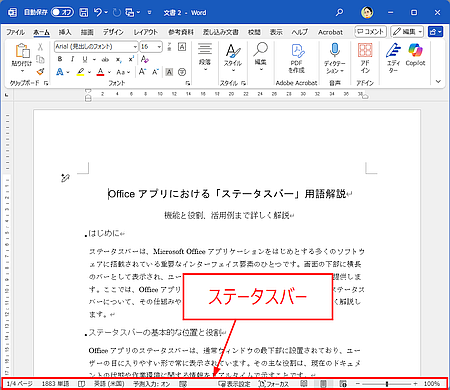Switch to the Design (デザイン) tab
Viewport: 450px width, 390px height.
point(113,32)
